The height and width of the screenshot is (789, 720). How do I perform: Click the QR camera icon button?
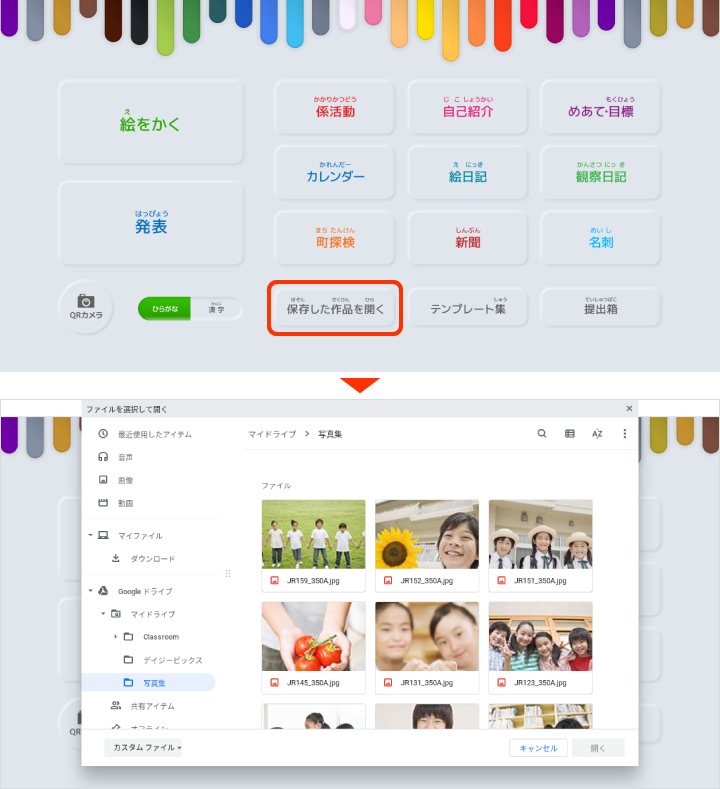pos(86,306)
